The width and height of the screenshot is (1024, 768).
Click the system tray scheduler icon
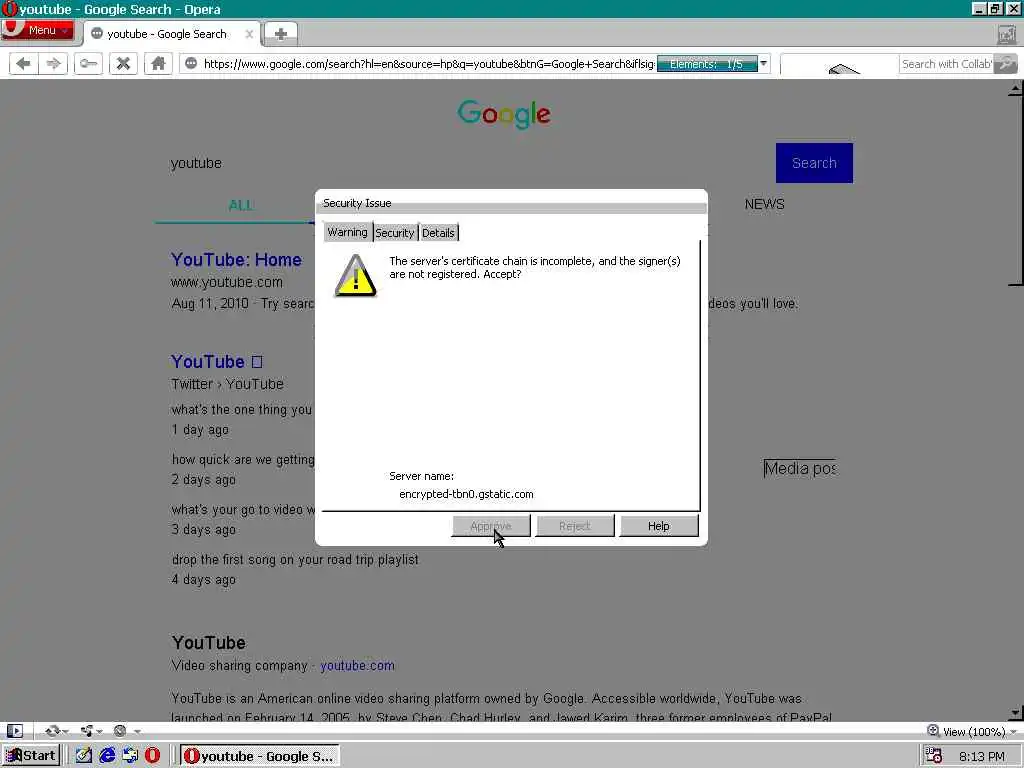click(934, 756)
